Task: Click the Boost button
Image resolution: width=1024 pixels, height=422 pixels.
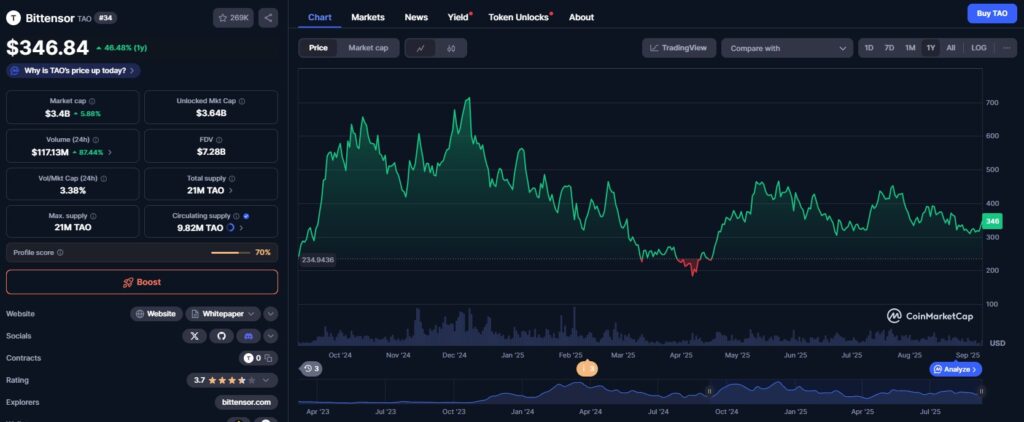Action: pos(142,282)
